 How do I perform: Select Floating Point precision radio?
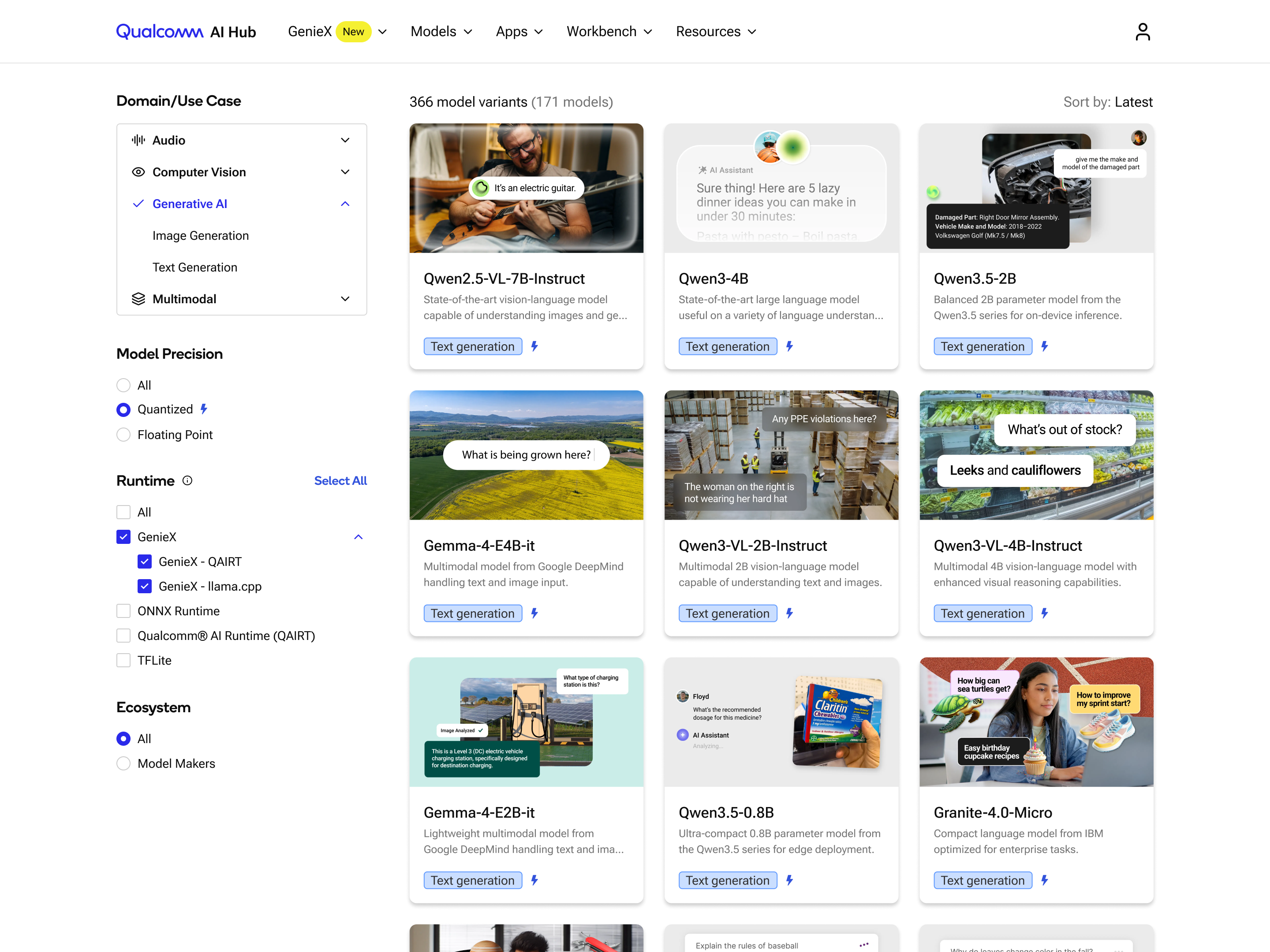[x=123, y=435]
